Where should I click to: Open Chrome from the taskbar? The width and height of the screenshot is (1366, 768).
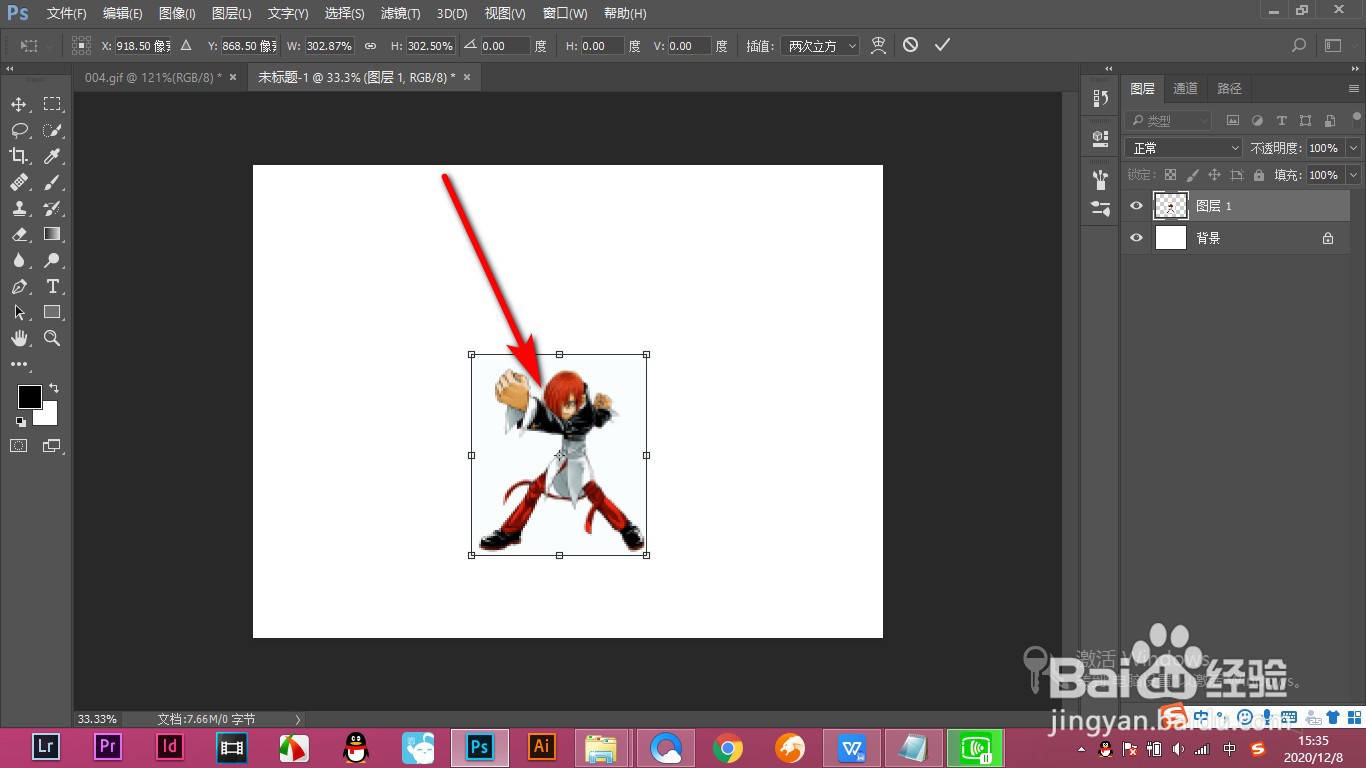pos(728,747)
